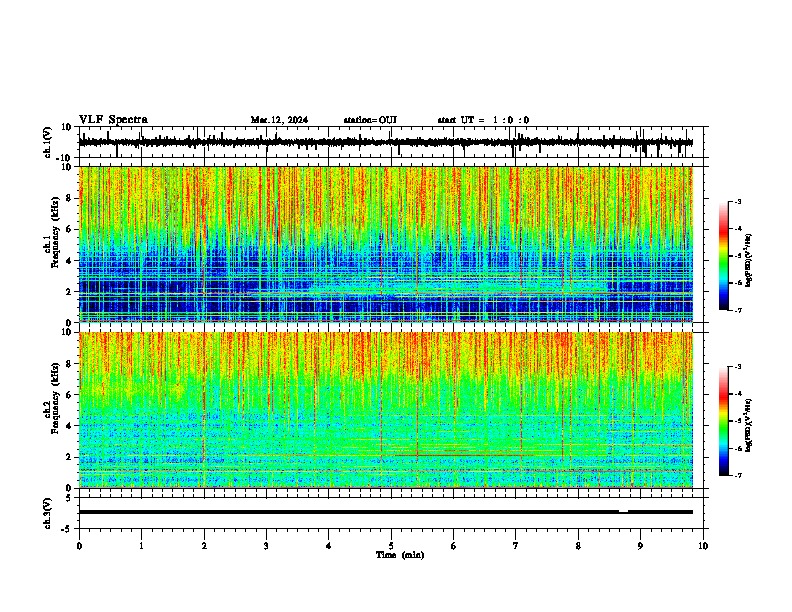
Task: Click the 'Time (min)' axis label
Action: 400,555
